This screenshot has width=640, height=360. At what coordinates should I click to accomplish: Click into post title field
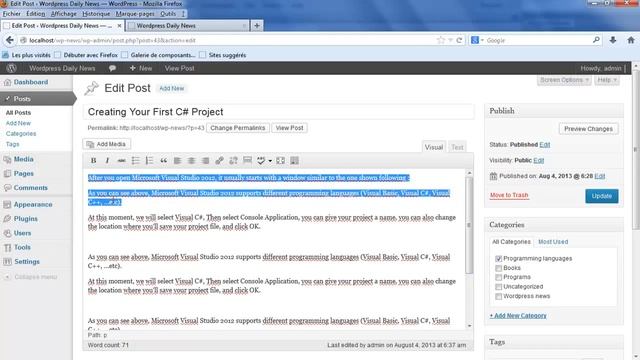[x=278, y=112]
